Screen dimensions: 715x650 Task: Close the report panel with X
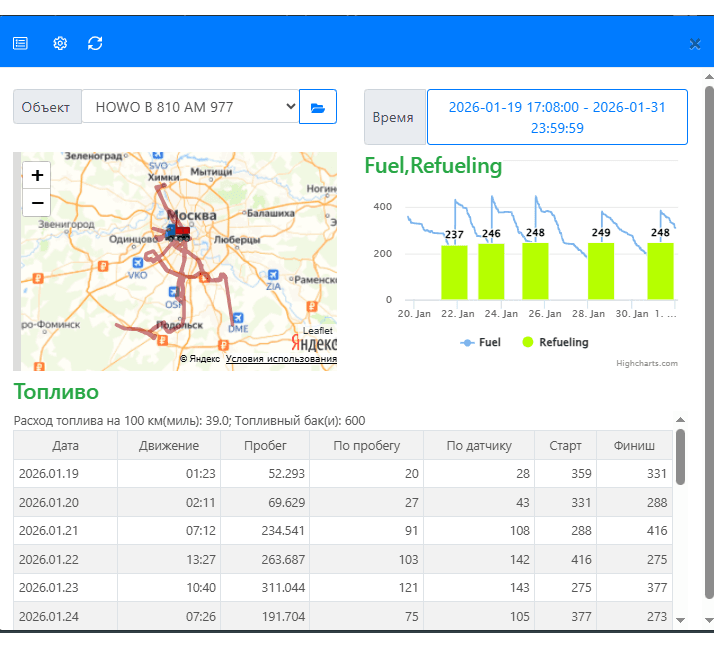(x=695, y=44)
